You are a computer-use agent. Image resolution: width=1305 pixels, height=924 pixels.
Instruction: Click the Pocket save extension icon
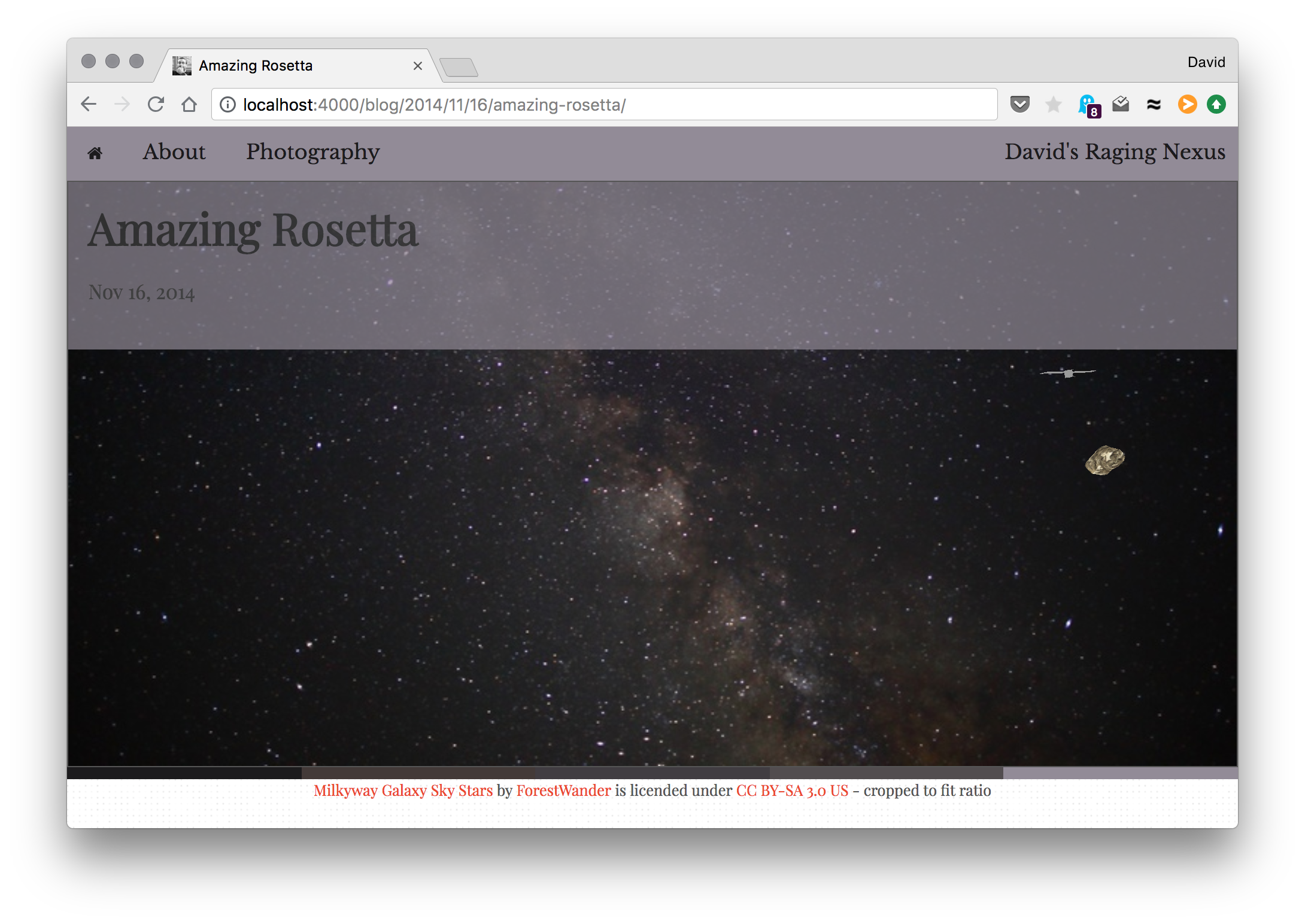(1019, 104)
